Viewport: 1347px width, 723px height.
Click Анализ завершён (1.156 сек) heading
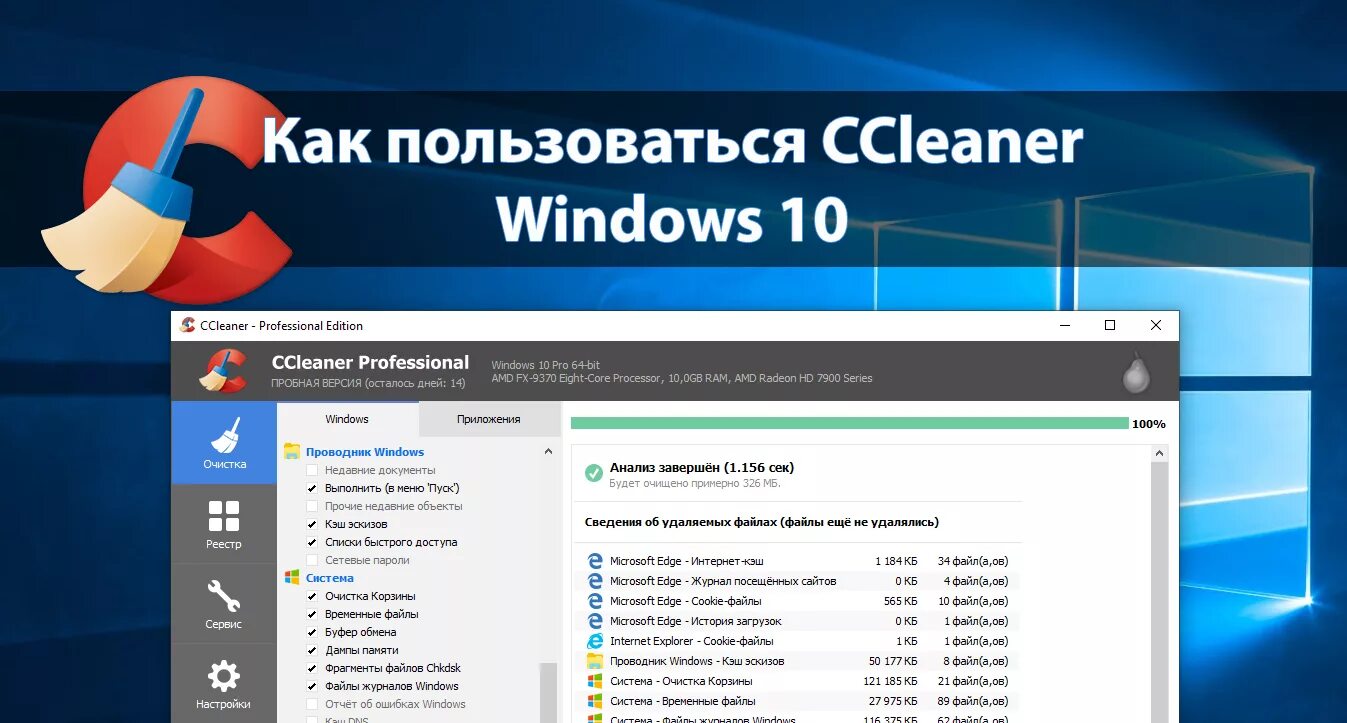point(702,467)
